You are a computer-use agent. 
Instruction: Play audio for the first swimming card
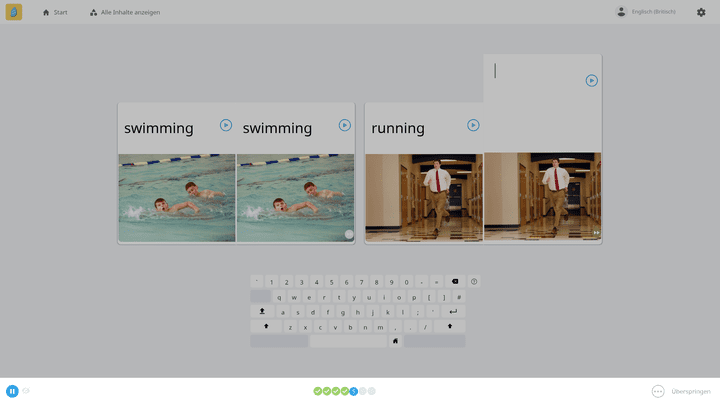225,125
